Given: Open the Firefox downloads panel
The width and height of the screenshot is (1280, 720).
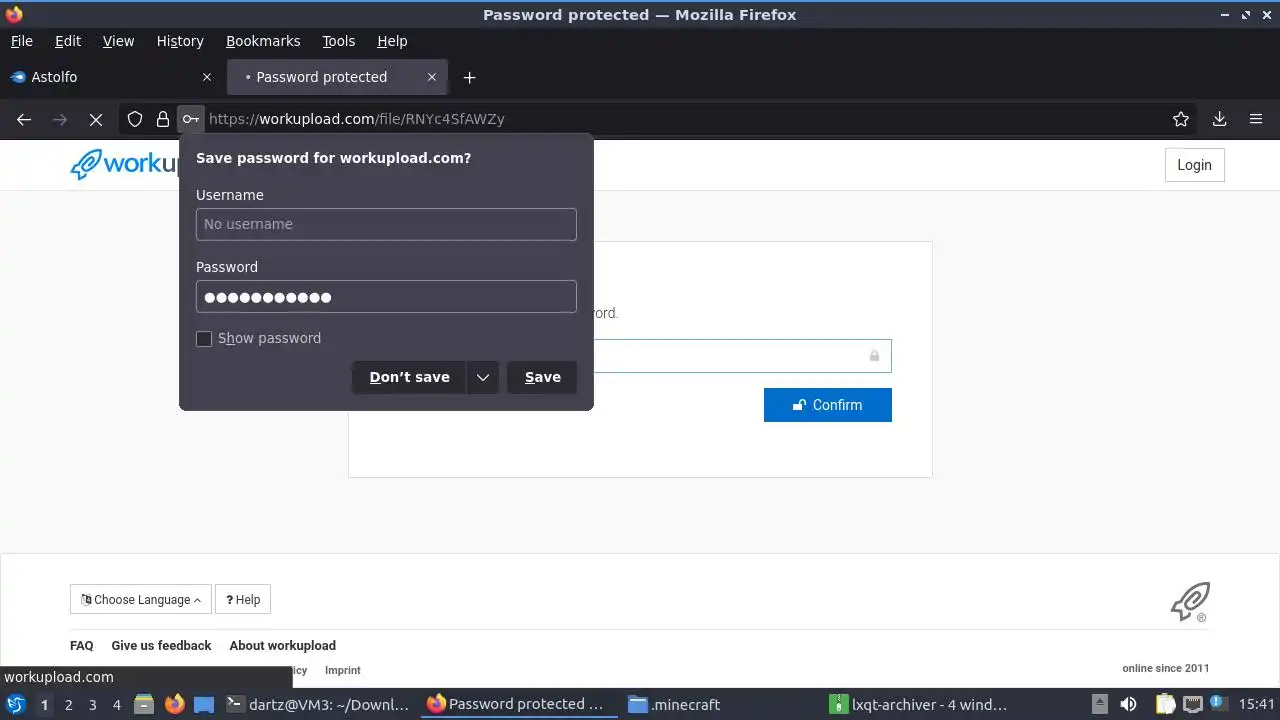Looking at the screenshot, I should 1219,119.
